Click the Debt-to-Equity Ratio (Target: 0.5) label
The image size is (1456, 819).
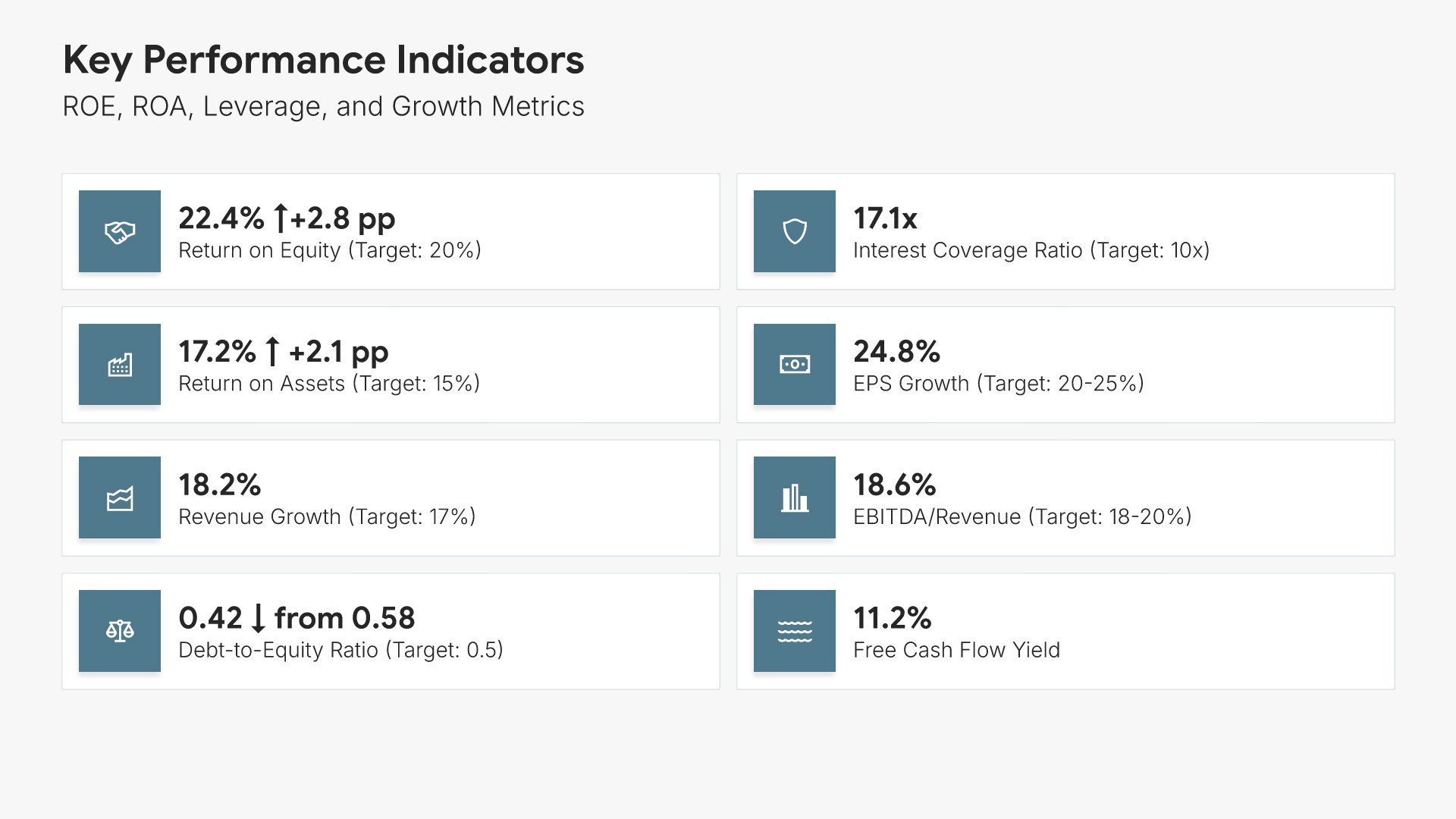[340, 651]
